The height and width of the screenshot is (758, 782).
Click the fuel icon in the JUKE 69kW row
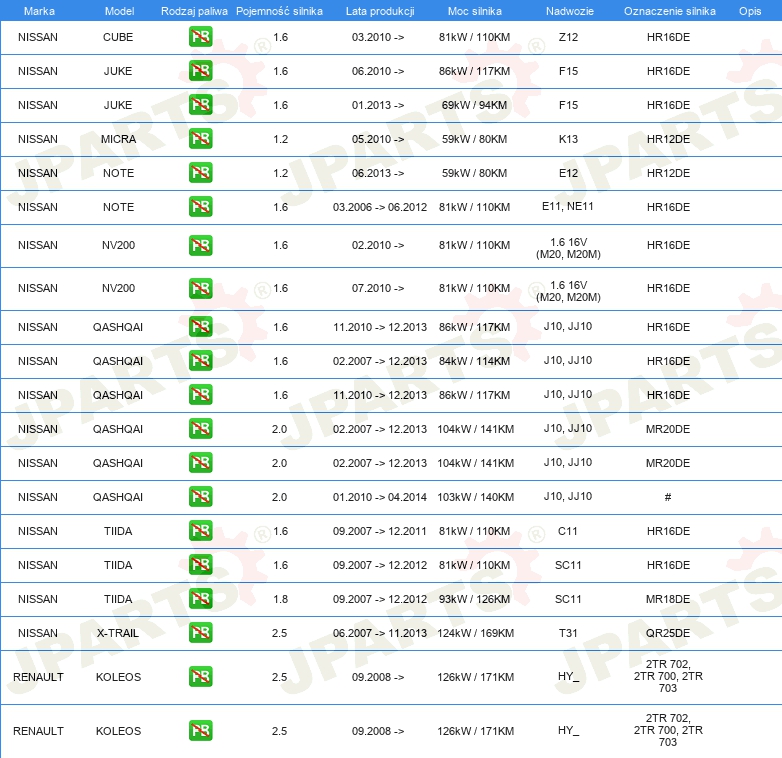pos(200,105)
